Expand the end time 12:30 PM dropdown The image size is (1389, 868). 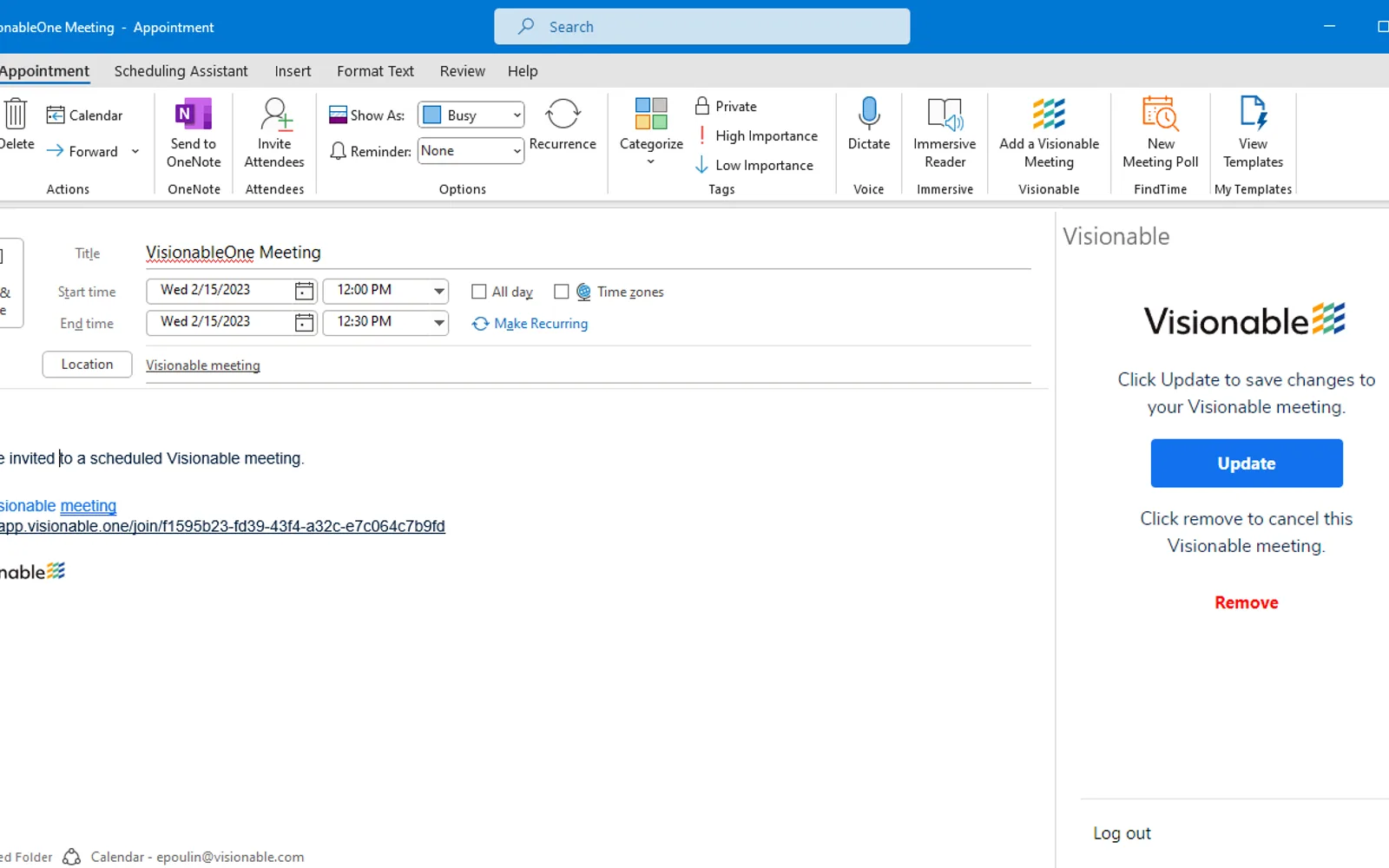439,323
